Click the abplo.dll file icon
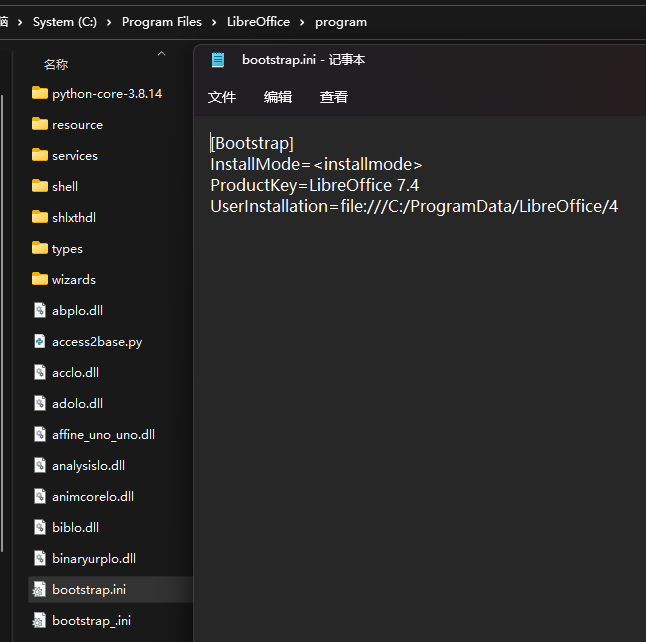646x642 pixels. pyautogui.click(x=40, y=310)
